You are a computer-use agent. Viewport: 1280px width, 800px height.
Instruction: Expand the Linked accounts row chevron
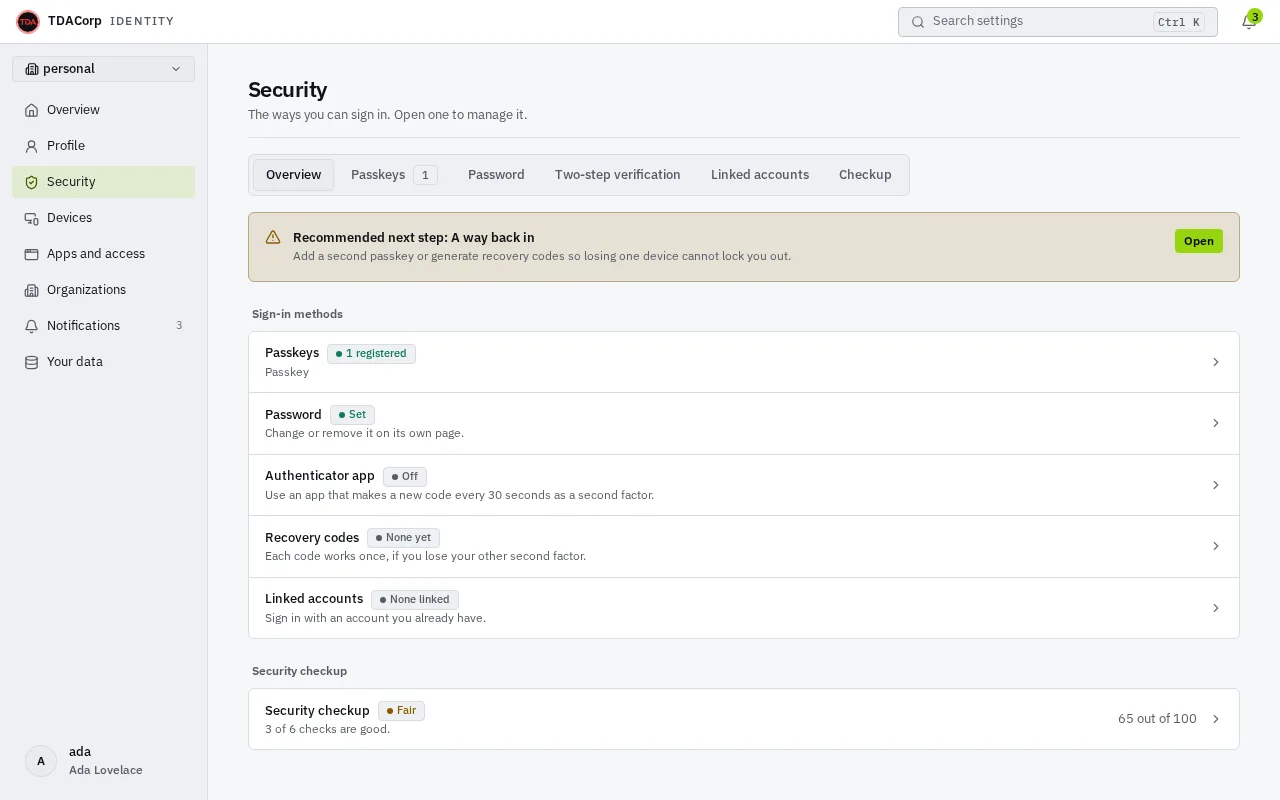click(x=1216, y=608)
